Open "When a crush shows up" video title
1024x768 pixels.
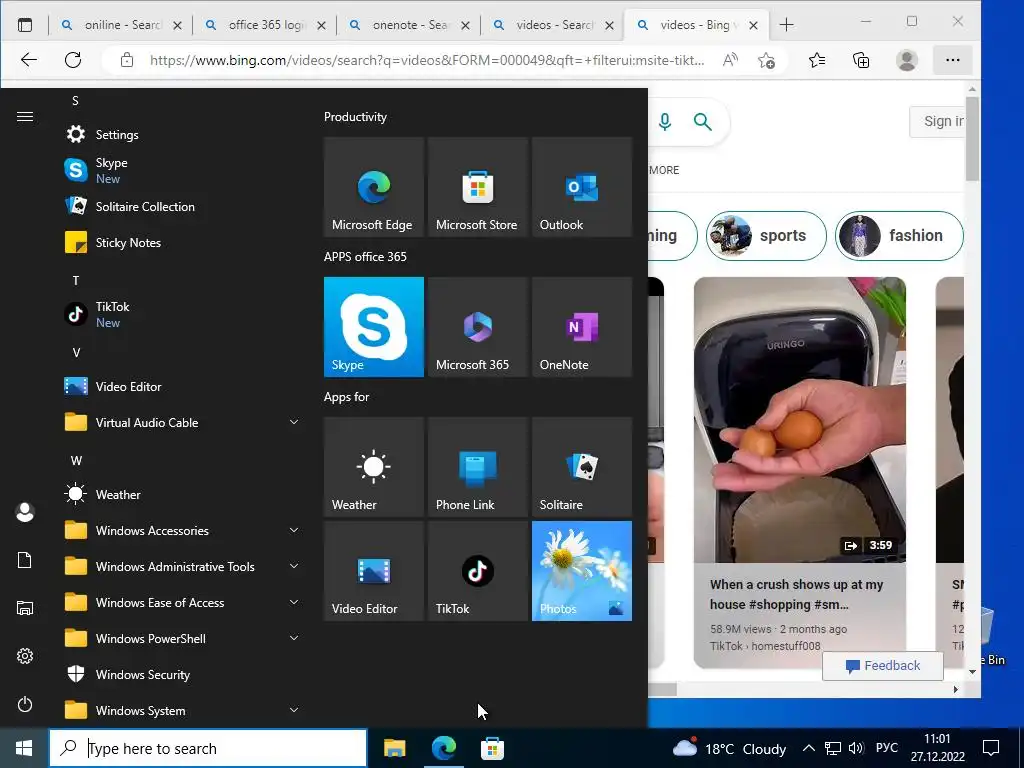pyautogui.click(x=797, y=594)
